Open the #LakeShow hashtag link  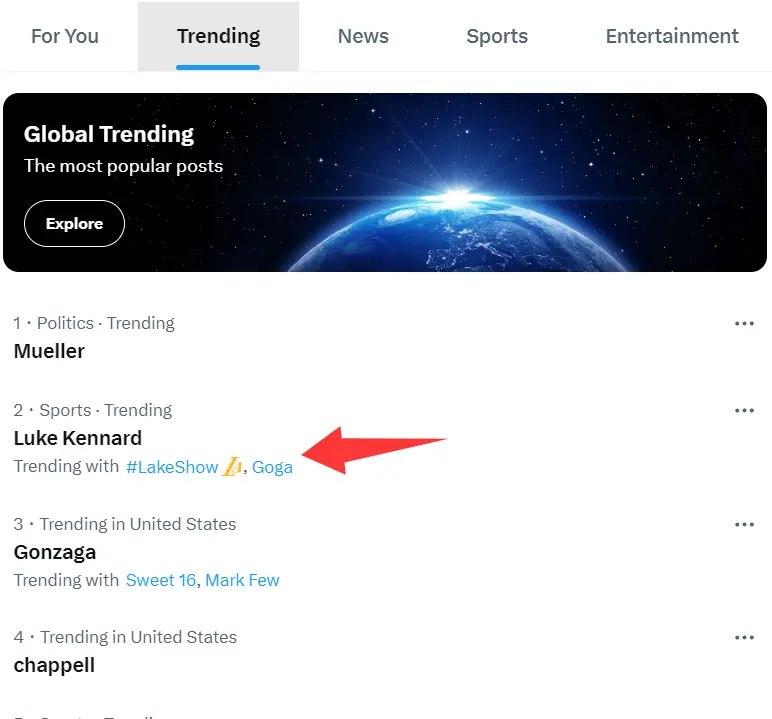[x=172, y=467]
